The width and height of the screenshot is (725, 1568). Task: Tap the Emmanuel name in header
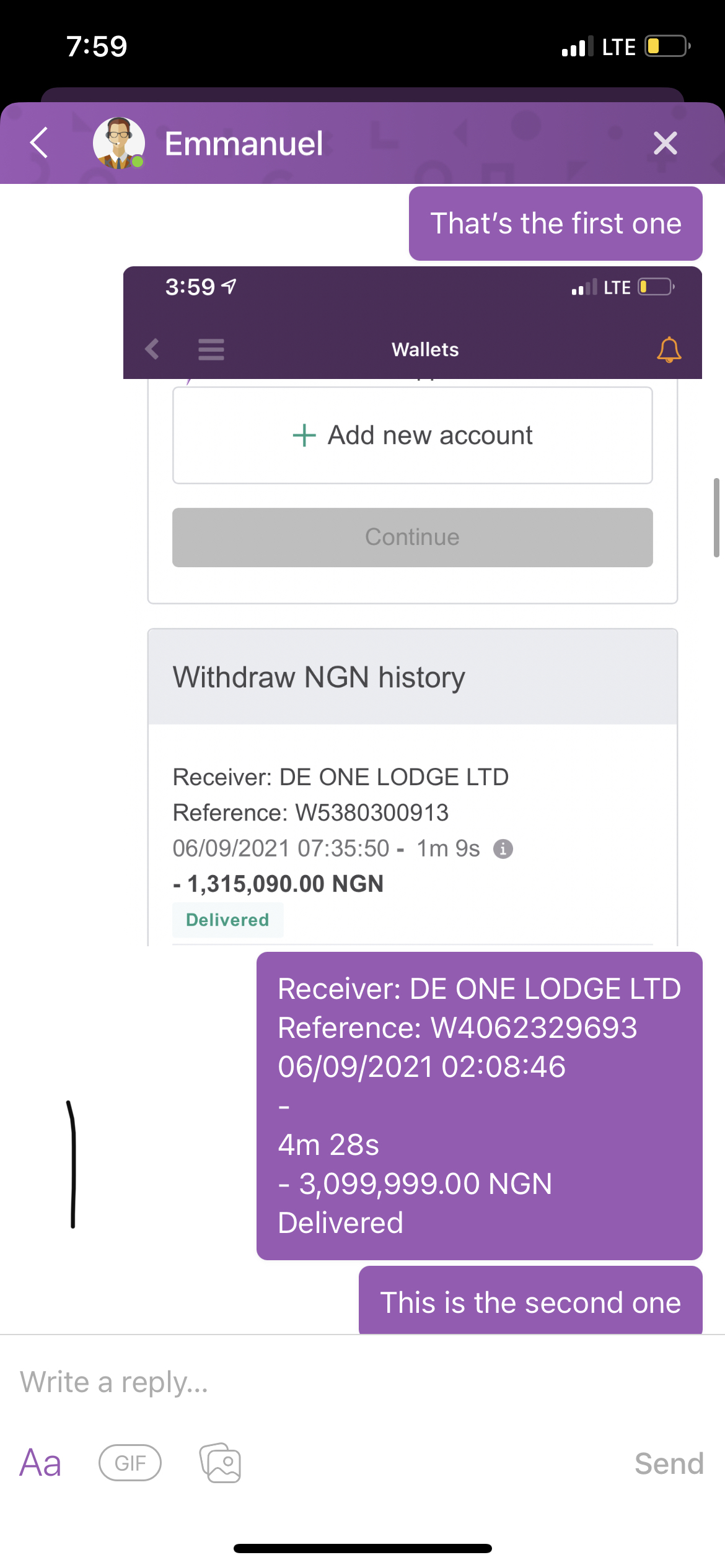click(244, 143)
